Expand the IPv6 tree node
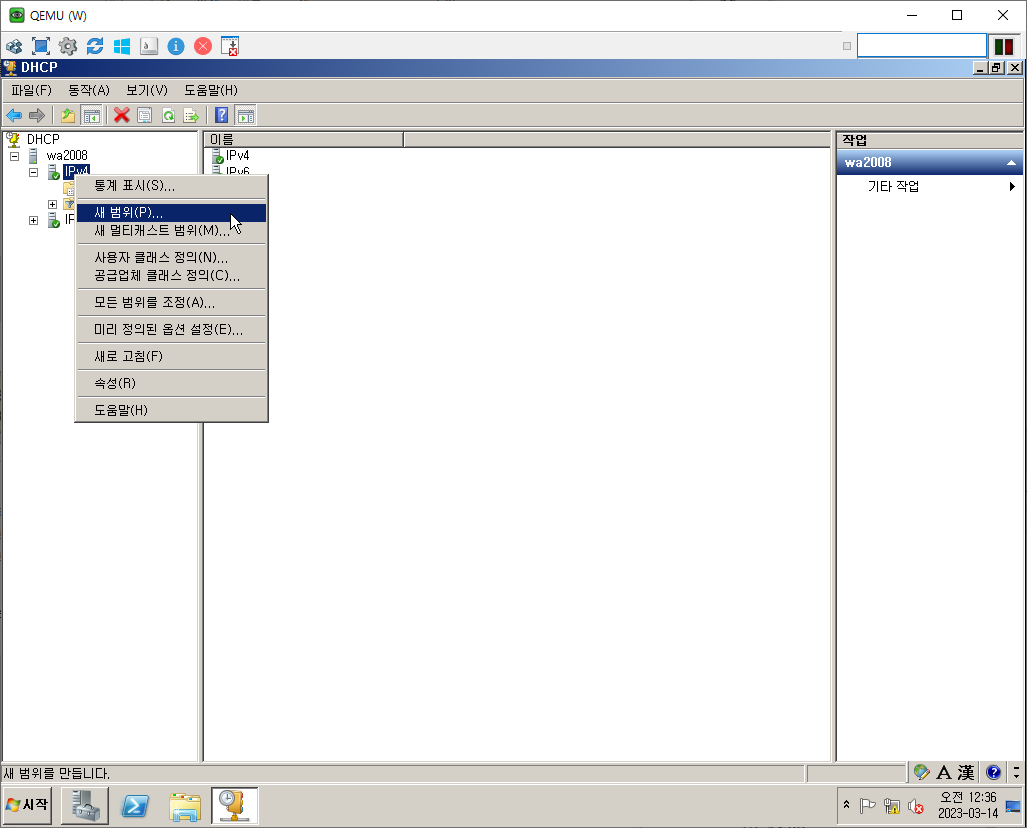The height and width of the screenshot is (828, 1027). [33, 221]
